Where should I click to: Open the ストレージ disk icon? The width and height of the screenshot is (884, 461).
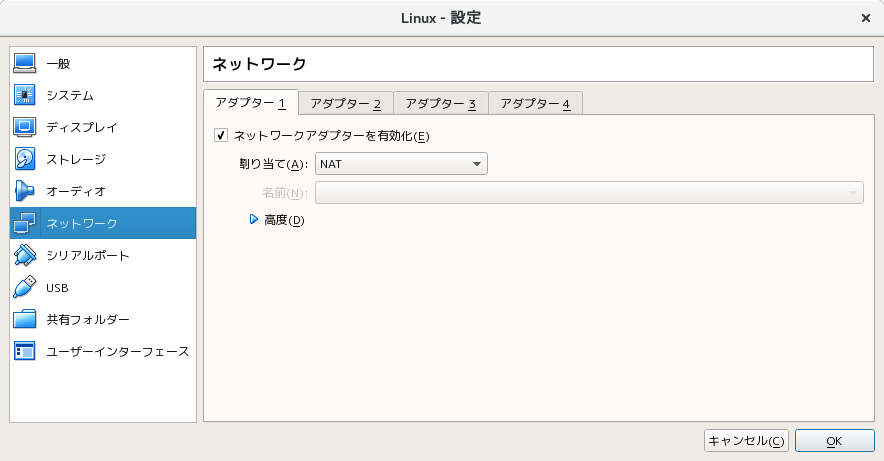click(x=24, y=159)
